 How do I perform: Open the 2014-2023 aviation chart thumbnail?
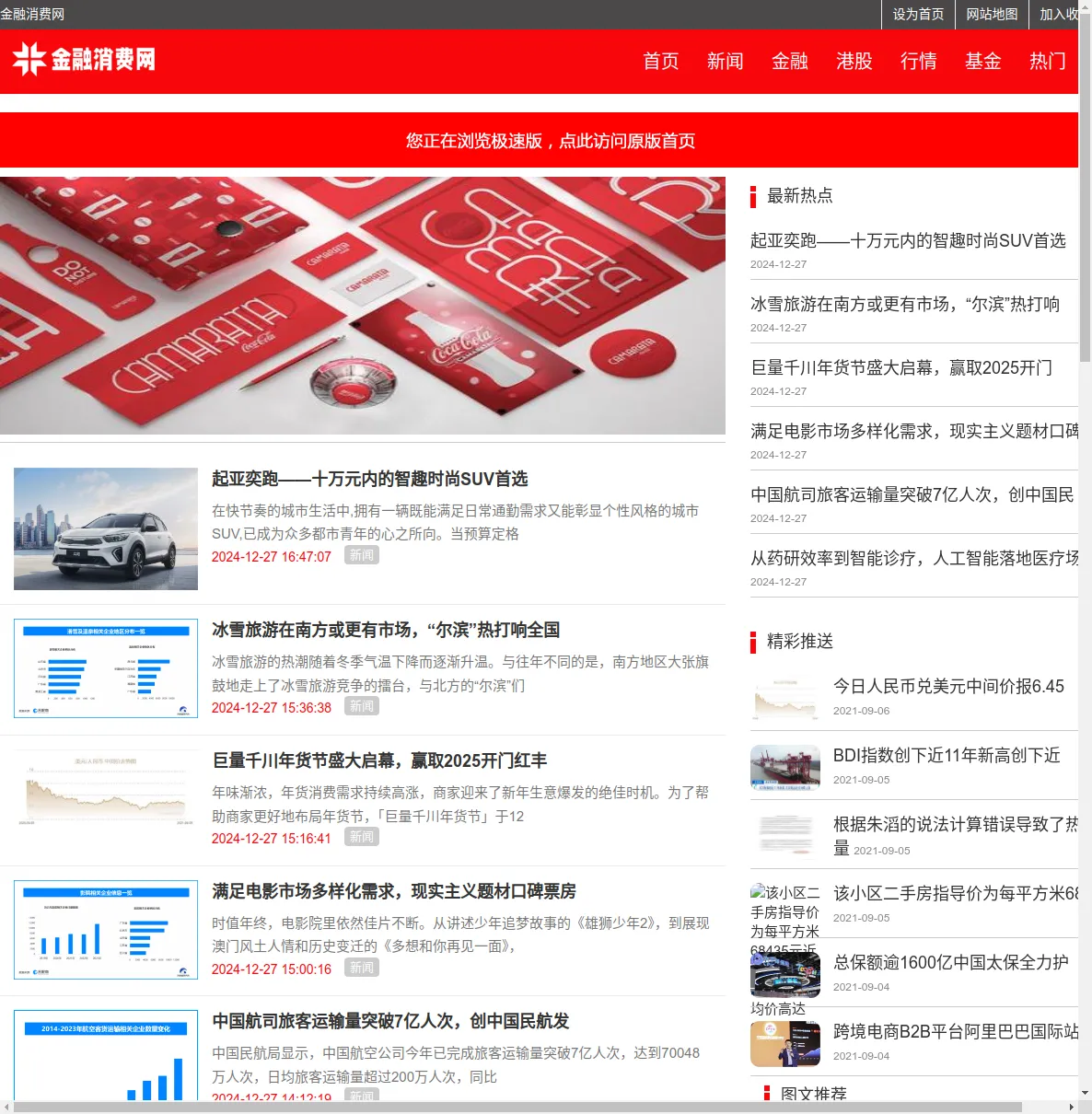point(106,1055)
